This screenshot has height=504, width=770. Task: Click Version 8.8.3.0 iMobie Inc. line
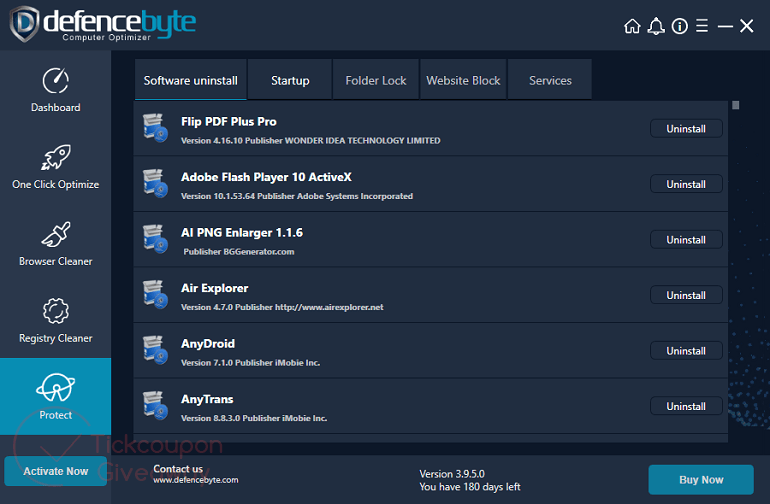pos(254,418)
